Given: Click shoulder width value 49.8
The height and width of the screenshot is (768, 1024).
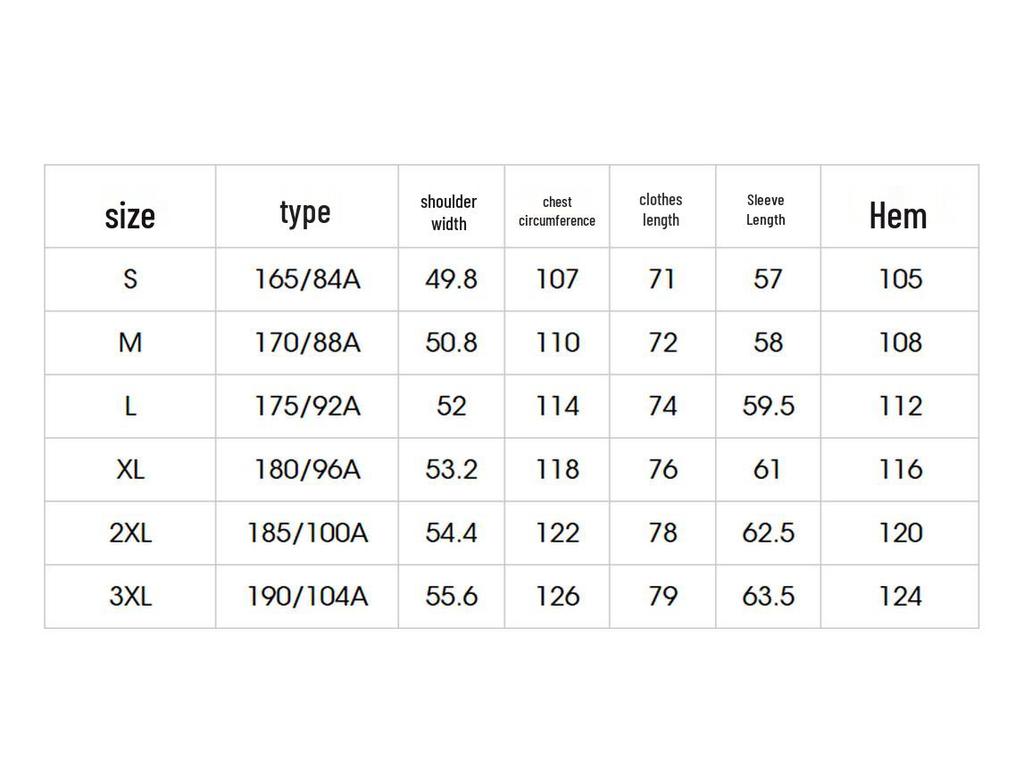Looking at the screenshot, I should click(x=451, y=279).
